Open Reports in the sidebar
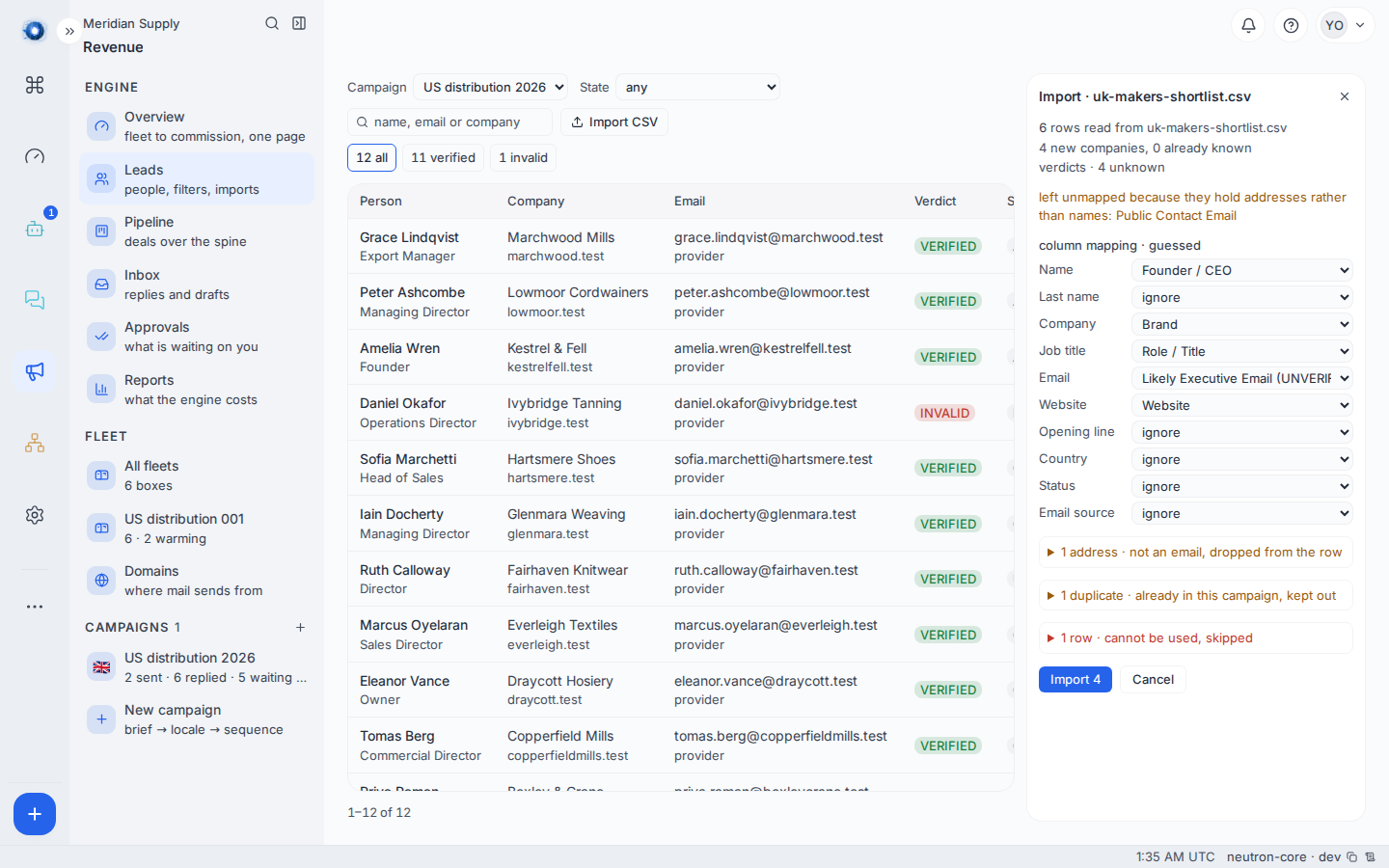The image size is (1389, 868). point(197,390)
